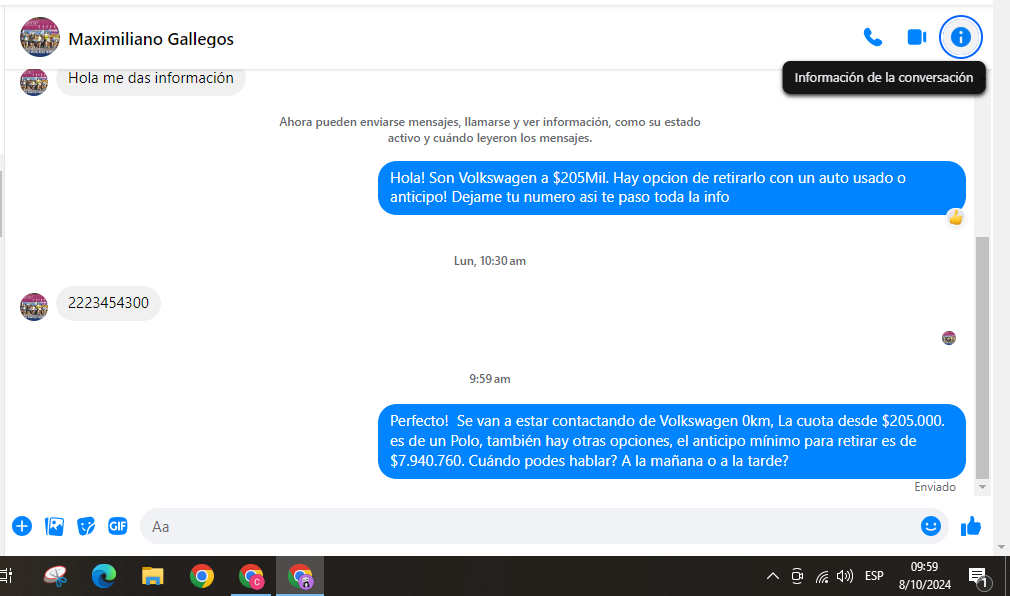Open conversation information panel
This screenshot has height=596, width=1010.
click(x=960, y=37)
